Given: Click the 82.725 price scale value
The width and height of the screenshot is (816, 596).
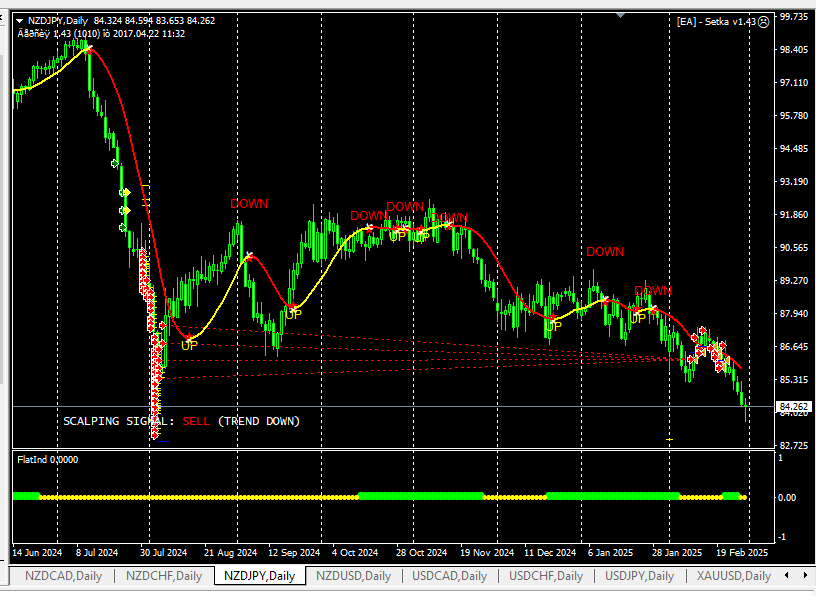Looking at the screenshot, I should (x=794, y=446).
